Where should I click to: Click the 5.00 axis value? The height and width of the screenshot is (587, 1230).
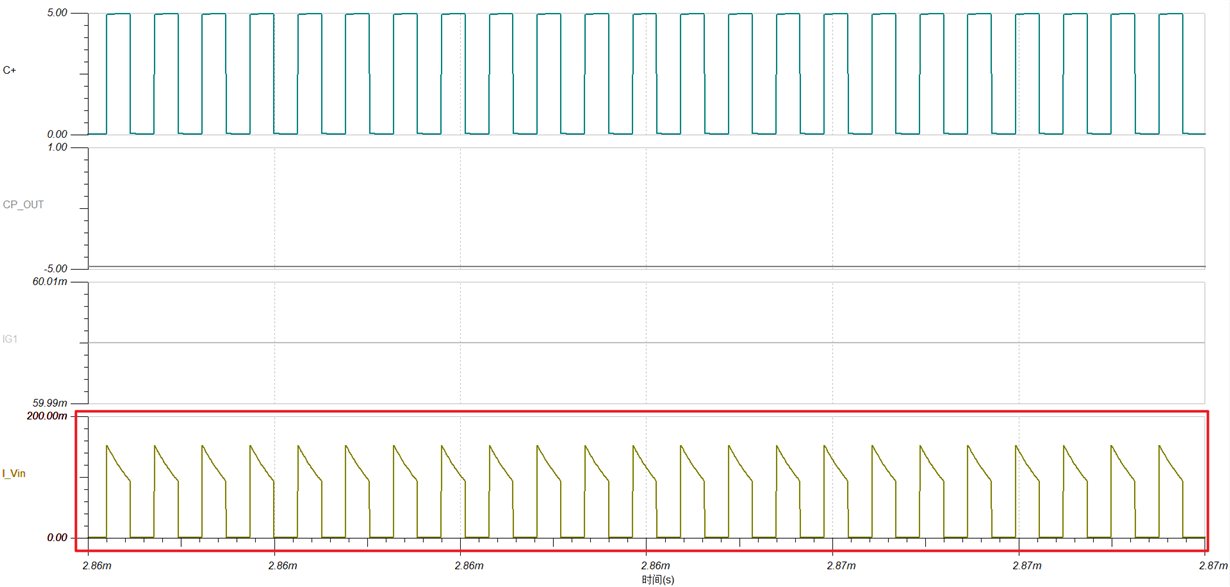coord(57,14)
